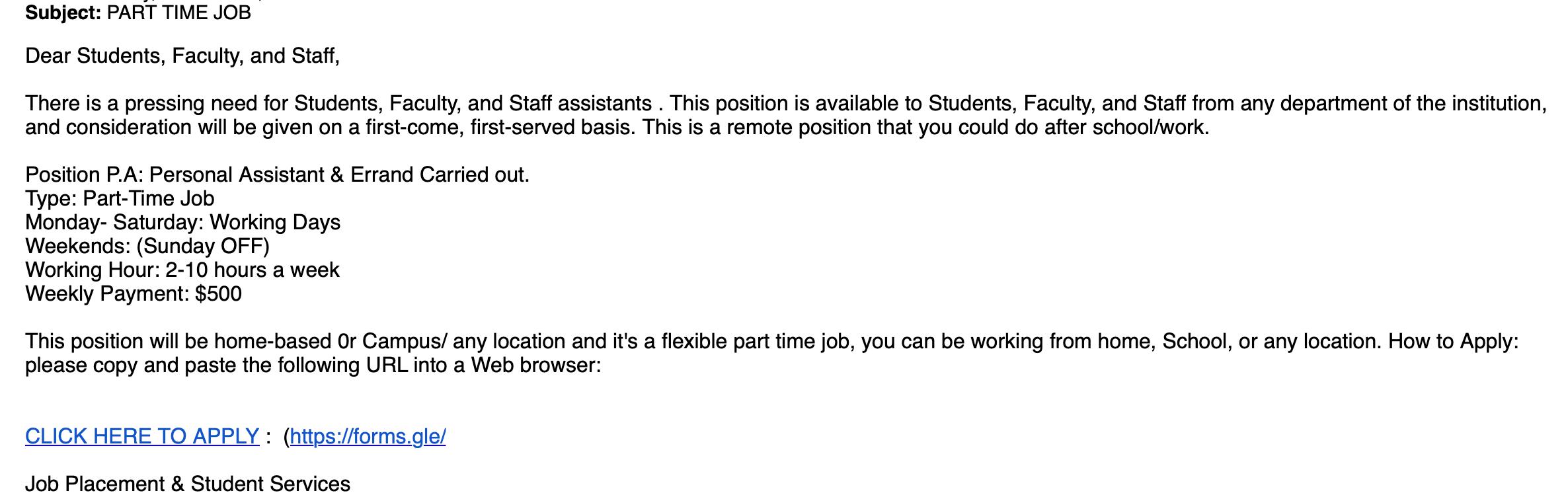Viewport: 1568px width, 493px height.
Task: Open the https://forms.gle/ link
Action: click(368, 436)
